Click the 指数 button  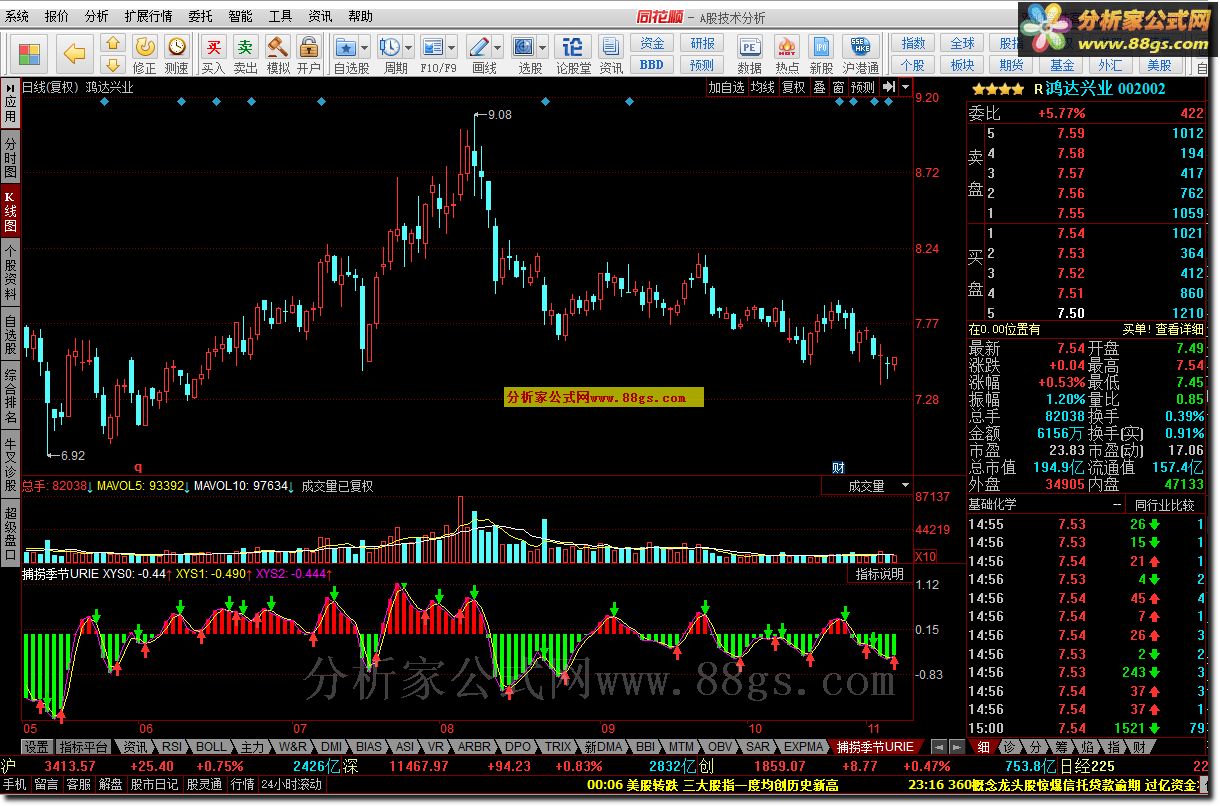(x=913, y=44)
